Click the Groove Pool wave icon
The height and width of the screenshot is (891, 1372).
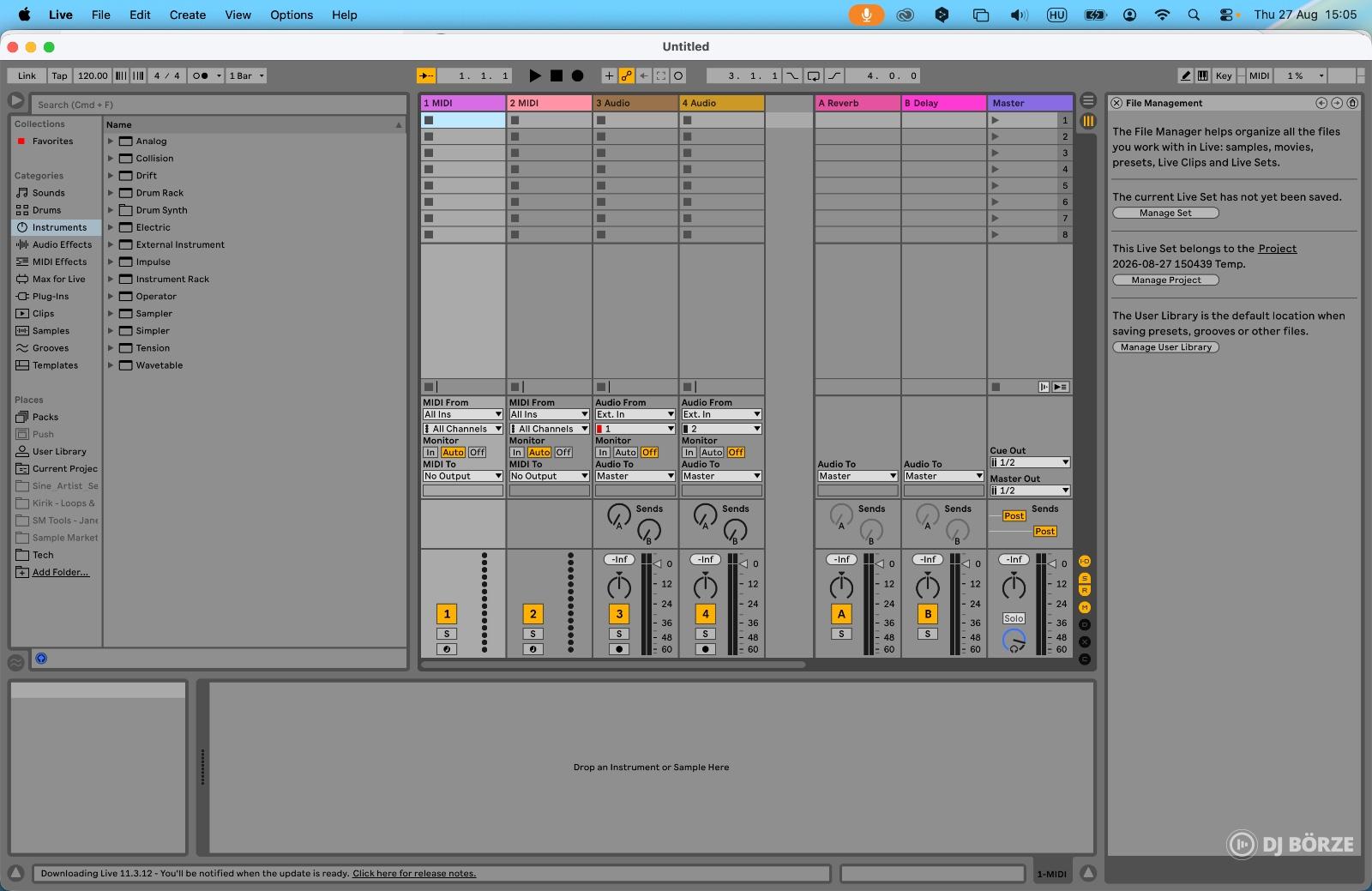pyautogui.click(x=15, y=662)
